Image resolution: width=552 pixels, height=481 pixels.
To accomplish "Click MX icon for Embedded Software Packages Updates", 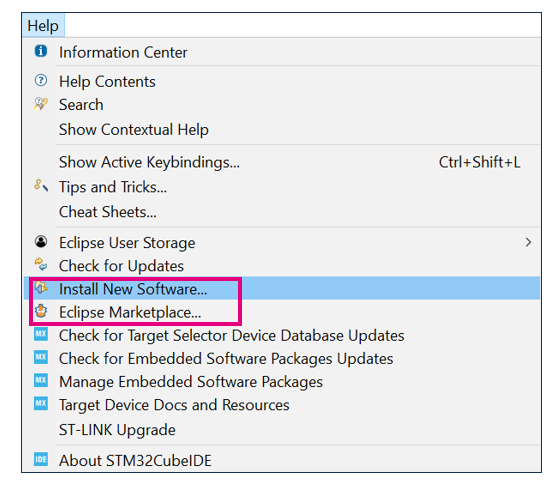I will point(41,357).
